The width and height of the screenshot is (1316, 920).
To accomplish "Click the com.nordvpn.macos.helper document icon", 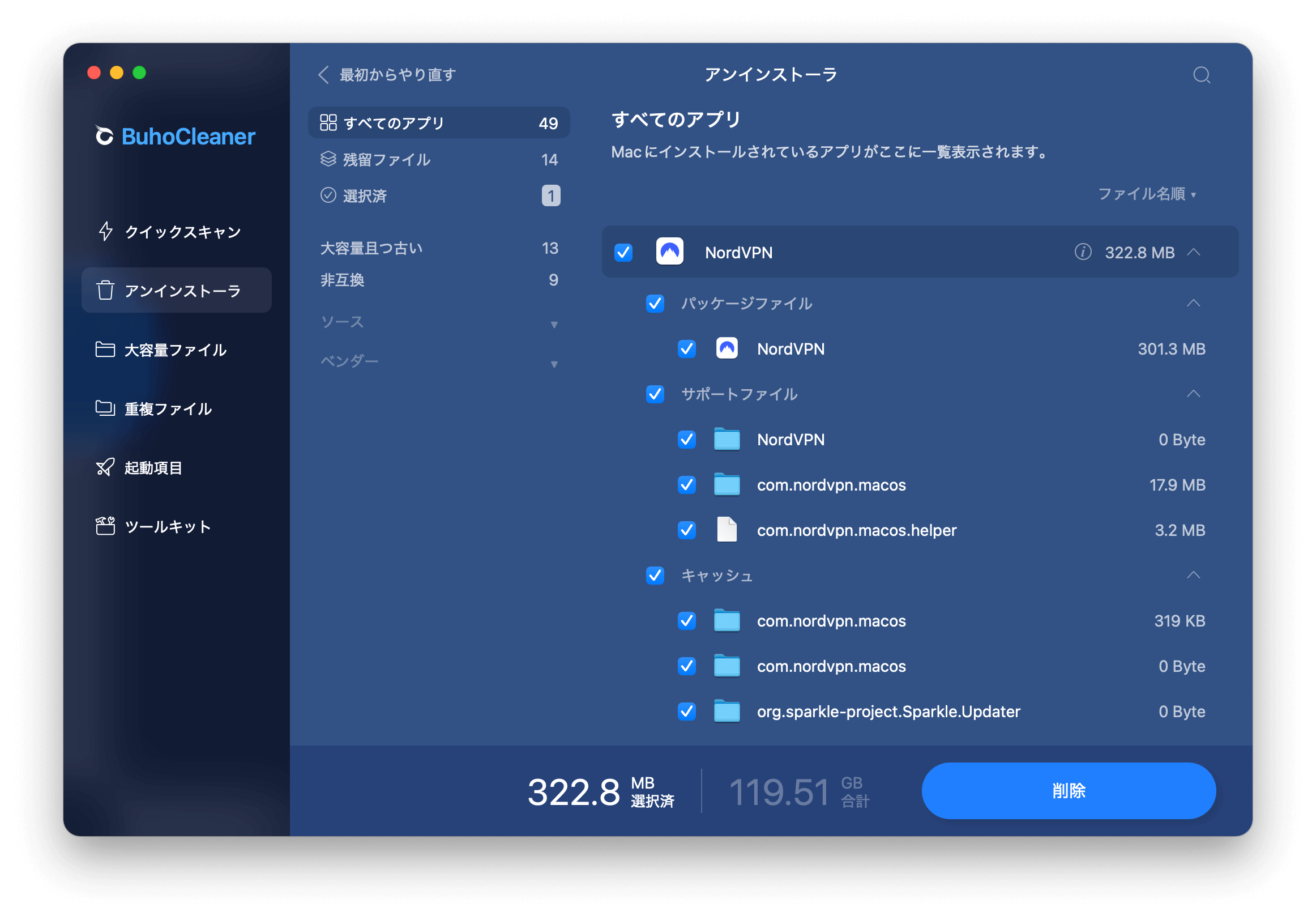I will point(727,530).
